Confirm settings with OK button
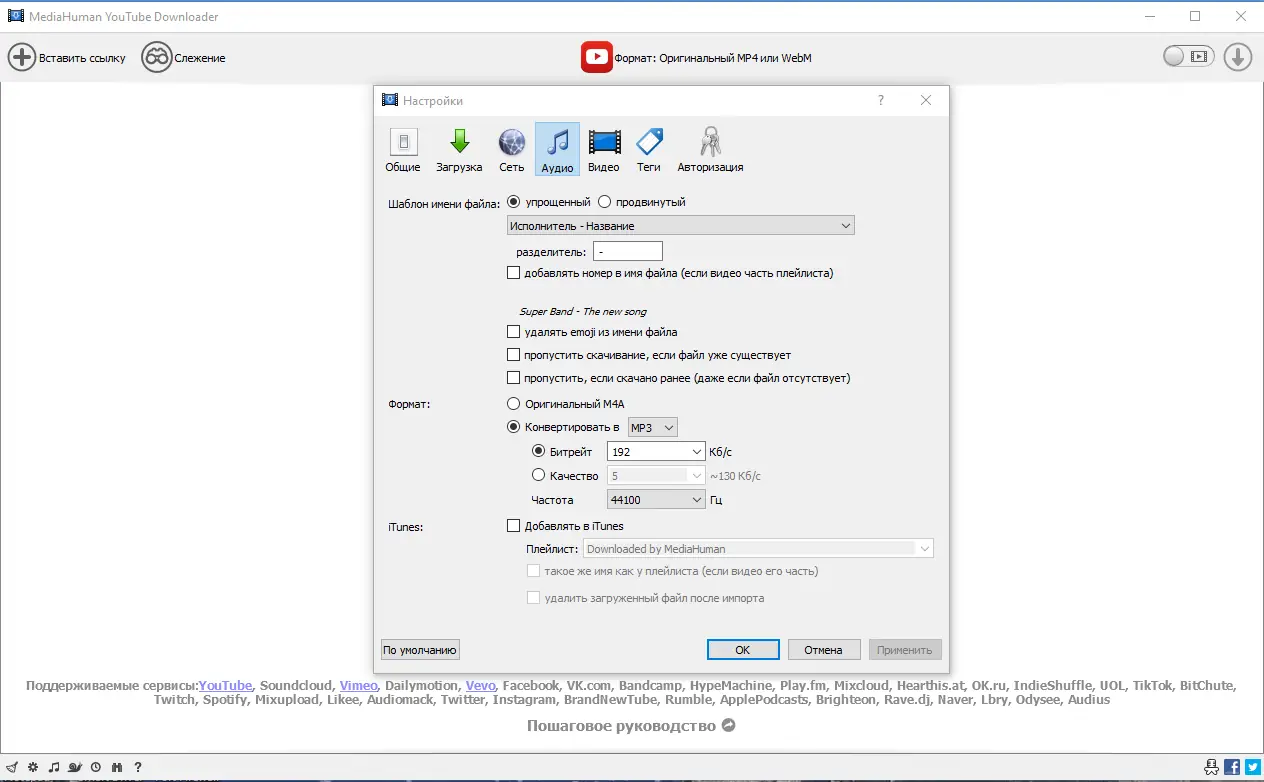 [743, 650]
